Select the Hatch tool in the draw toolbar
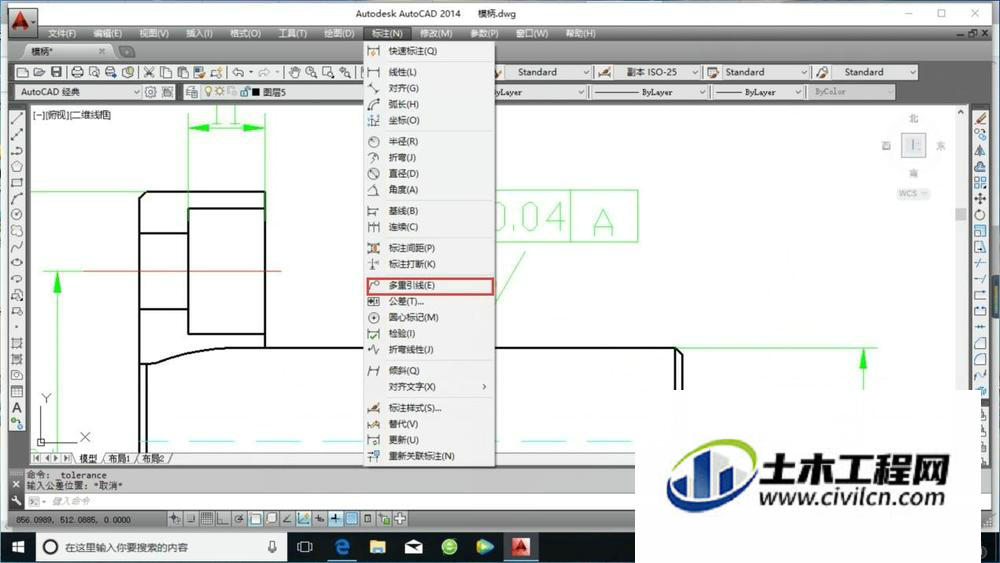The width and height of the screenshot is (1000, 563). tap(17, 343)
